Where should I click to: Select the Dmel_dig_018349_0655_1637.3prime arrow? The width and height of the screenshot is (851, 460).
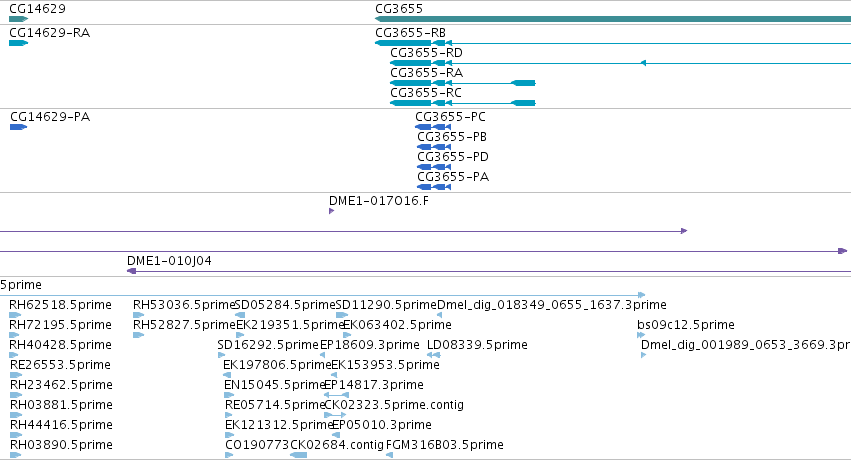(x=440, y=315)
